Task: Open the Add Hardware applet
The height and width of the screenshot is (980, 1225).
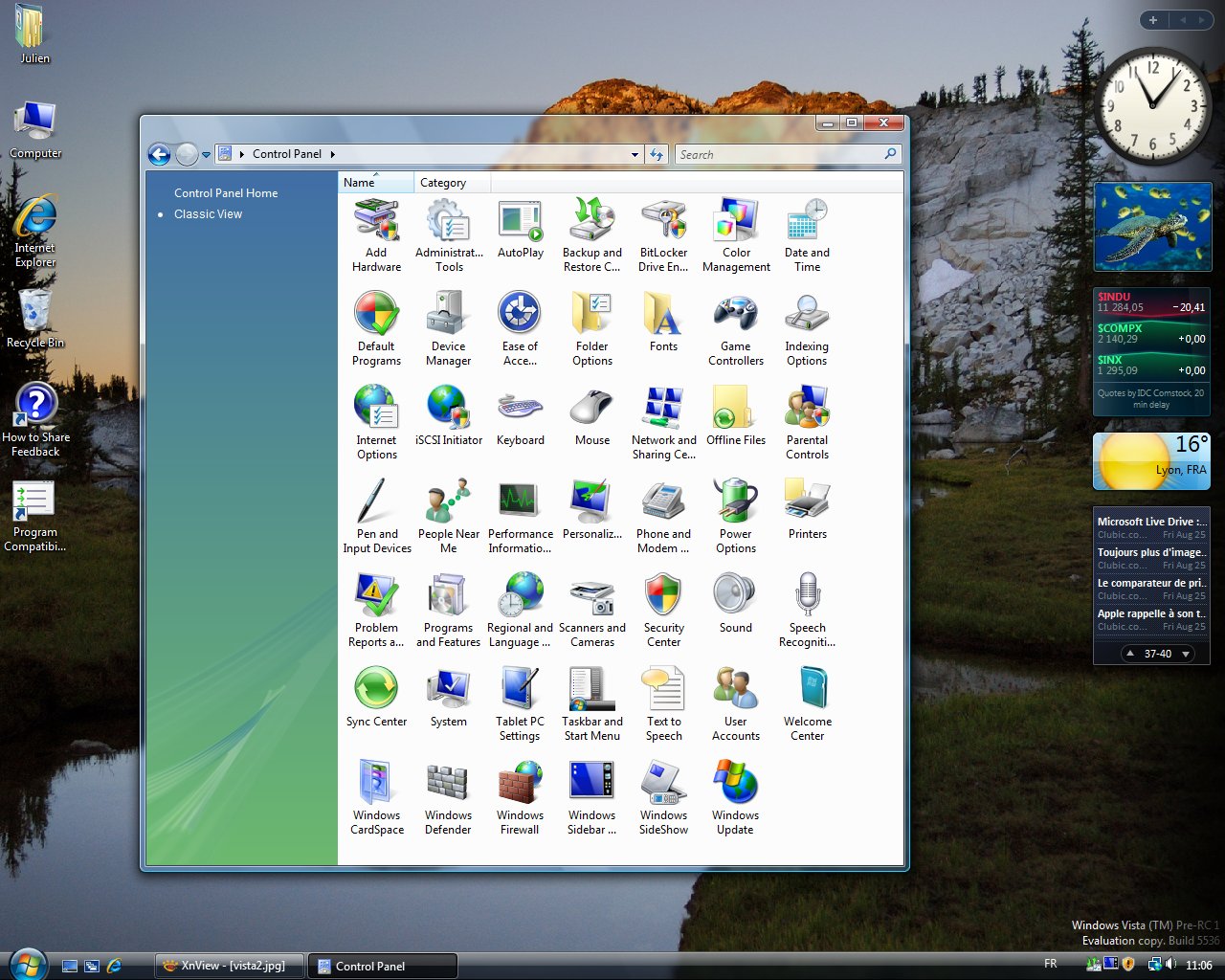Action: 376,235
